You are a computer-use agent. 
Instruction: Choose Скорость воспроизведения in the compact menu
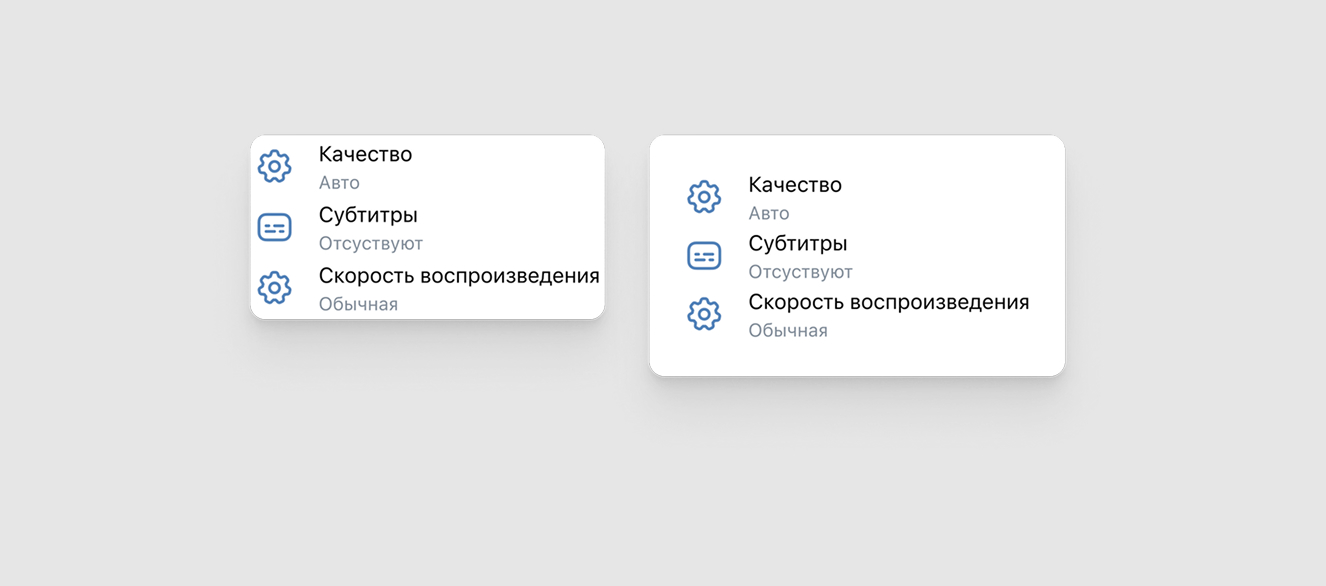click(459, 276)
